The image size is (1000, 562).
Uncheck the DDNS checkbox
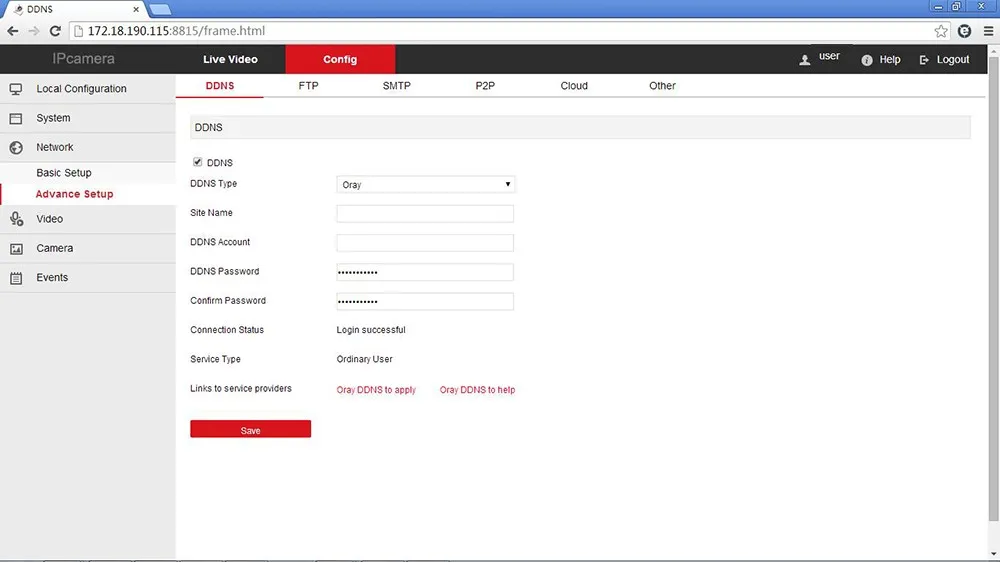pyautogui.click(x=198, y=162)
